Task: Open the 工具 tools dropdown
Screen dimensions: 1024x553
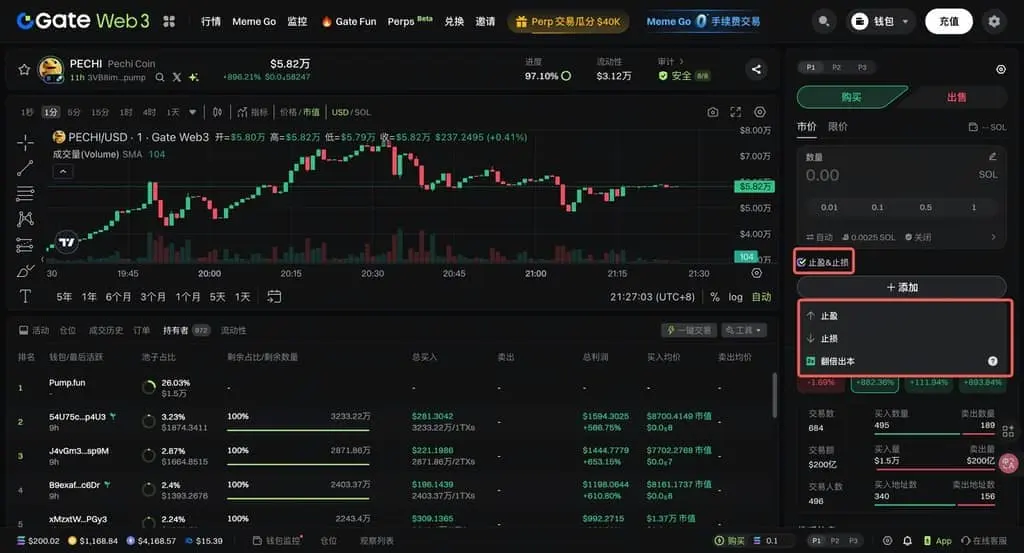Action: click(743, 330)
